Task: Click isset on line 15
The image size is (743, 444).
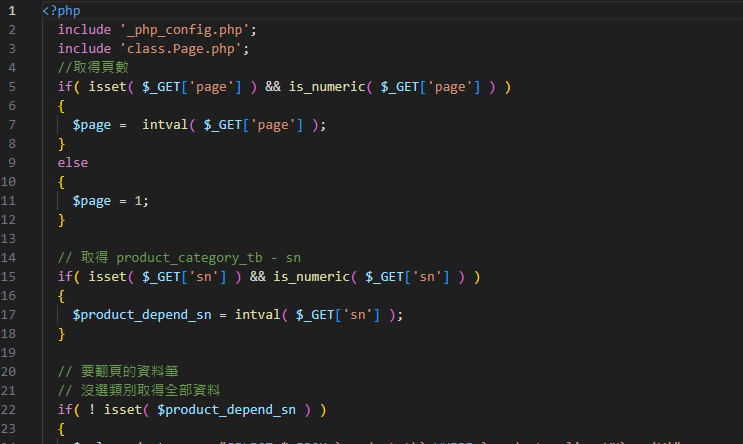Action: 107,277
